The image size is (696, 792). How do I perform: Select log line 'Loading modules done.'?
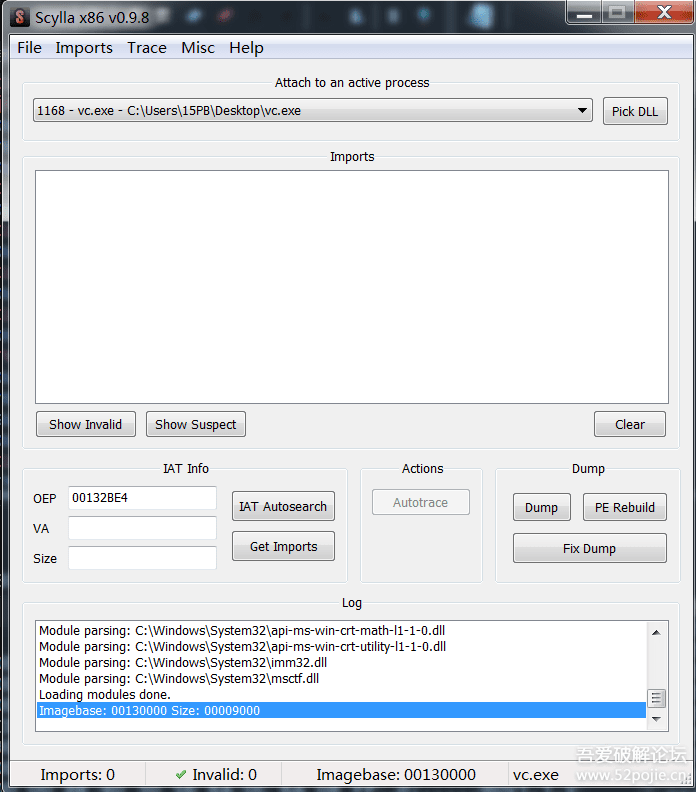pos(341,695)
